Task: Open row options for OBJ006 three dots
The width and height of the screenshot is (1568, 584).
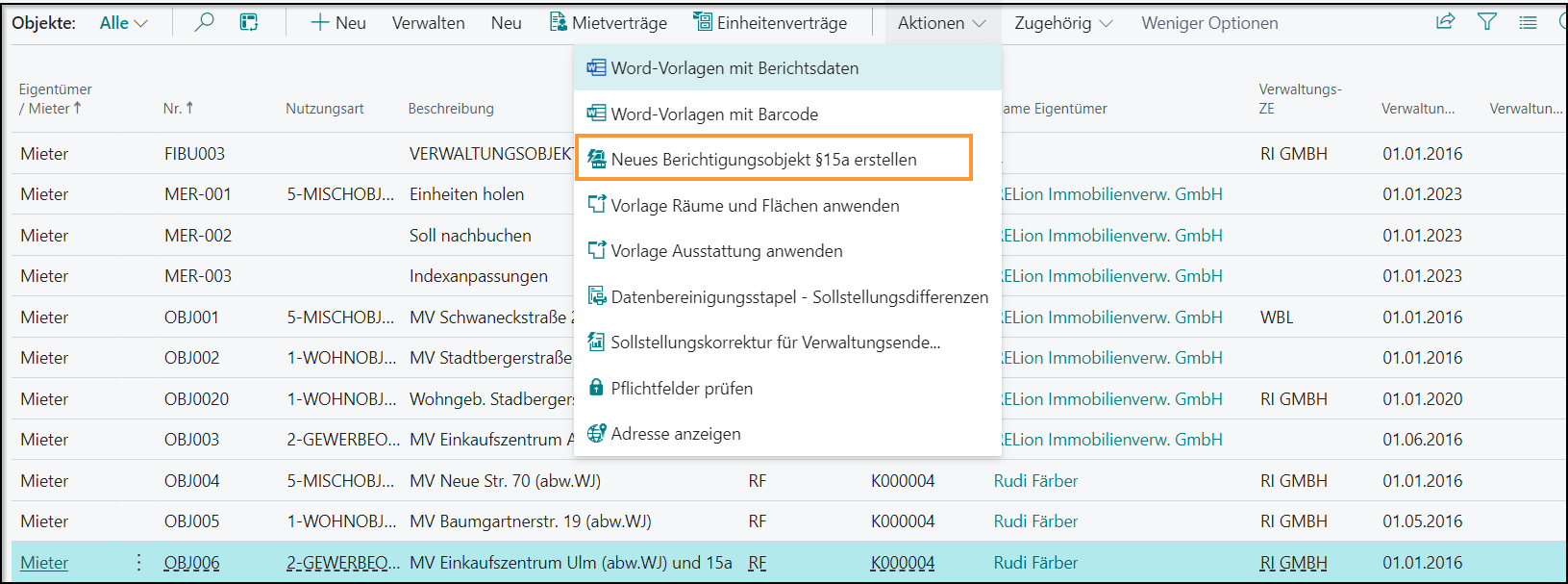Action: [x=139, y=563]
